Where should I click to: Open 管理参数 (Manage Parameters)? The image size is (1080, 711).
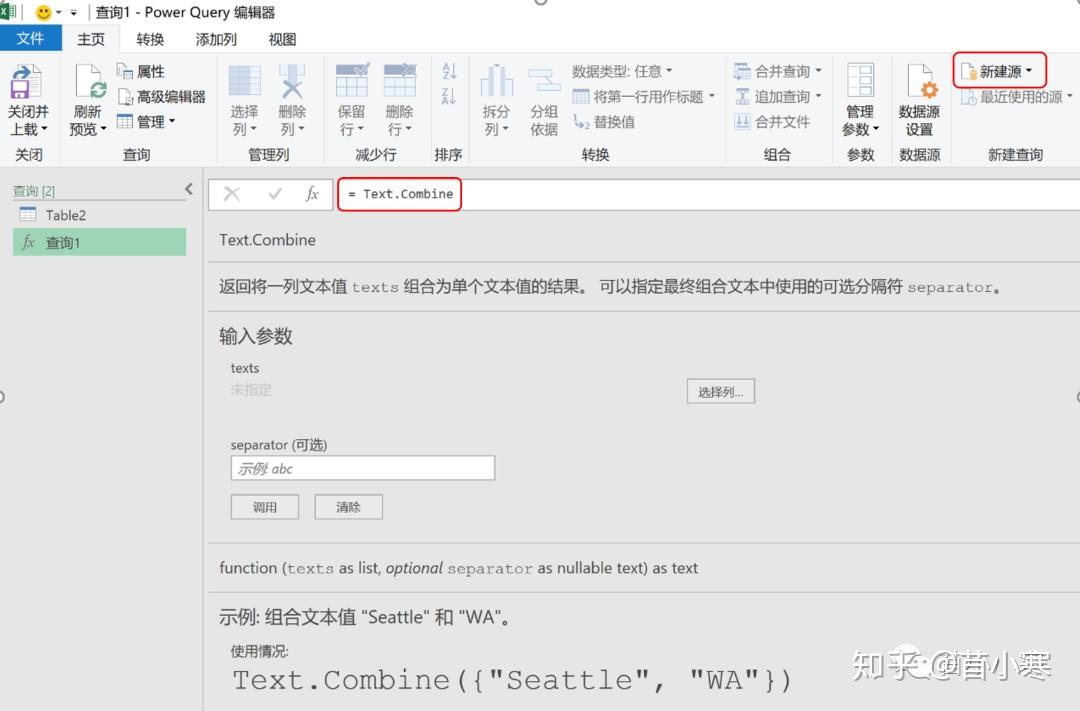pyautogui.click(x=859, y=99)
